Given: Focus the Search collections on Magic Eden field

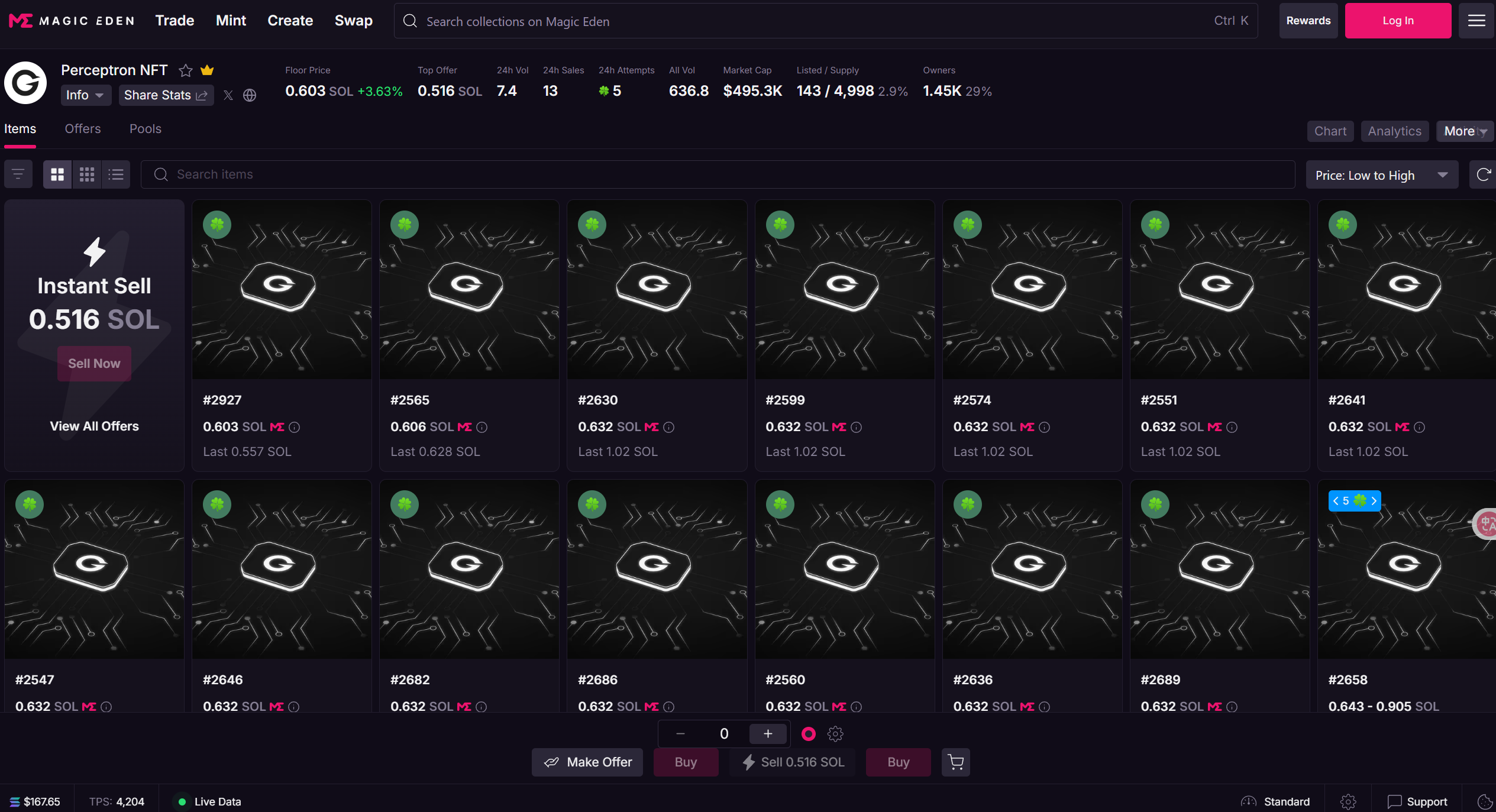Looking at the screenshot, I should point(826,21).
